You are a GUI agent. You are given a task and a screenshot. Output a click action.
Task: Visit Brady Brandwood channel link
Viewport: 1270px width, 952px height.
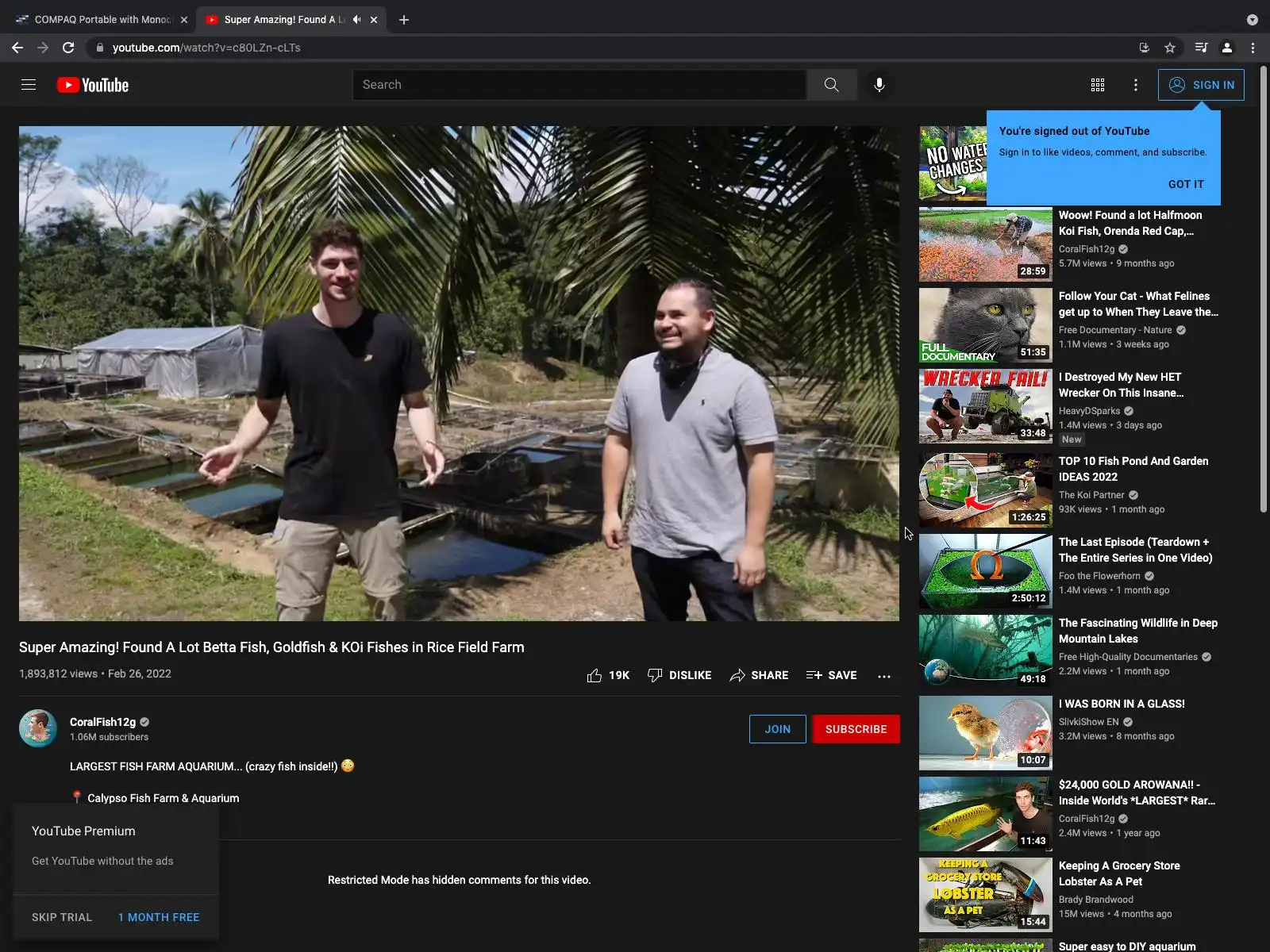click(1095, 900)
